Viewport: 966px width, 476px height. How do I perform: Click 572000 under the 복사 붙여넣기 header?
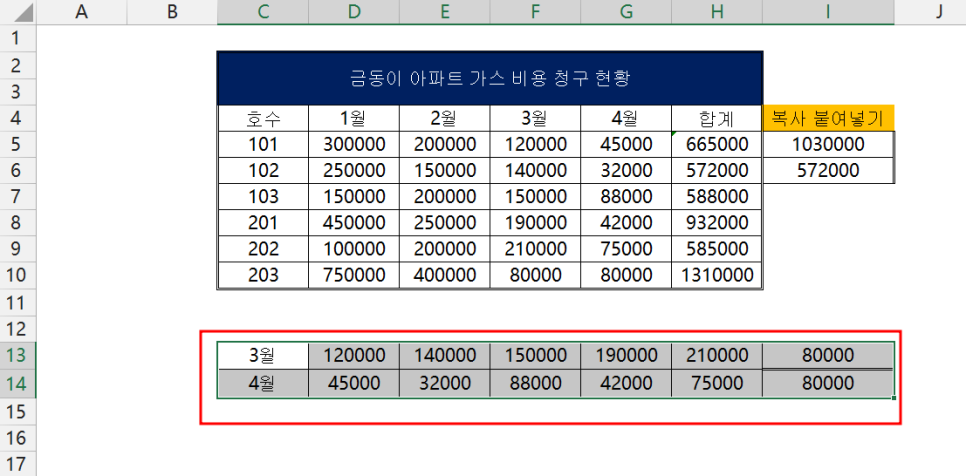pos(828,170)
